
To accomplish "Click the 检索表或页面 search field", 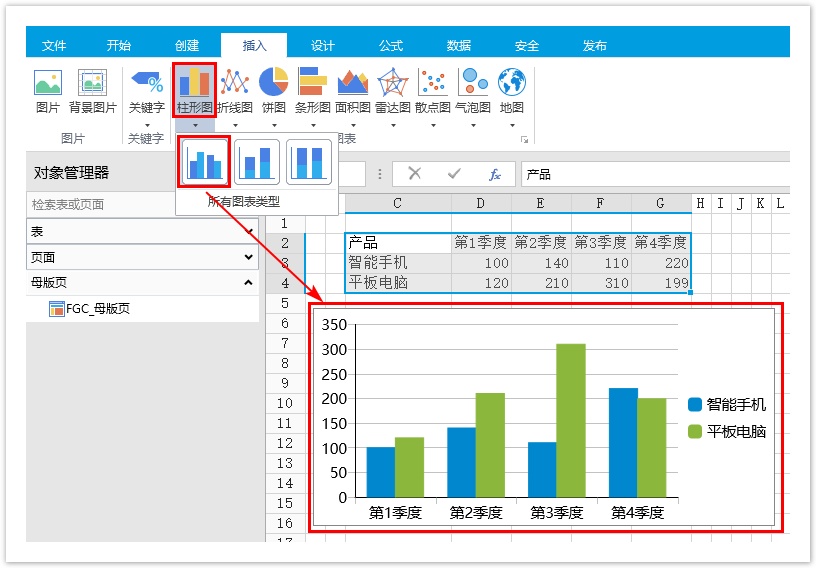I will point(101,205).
